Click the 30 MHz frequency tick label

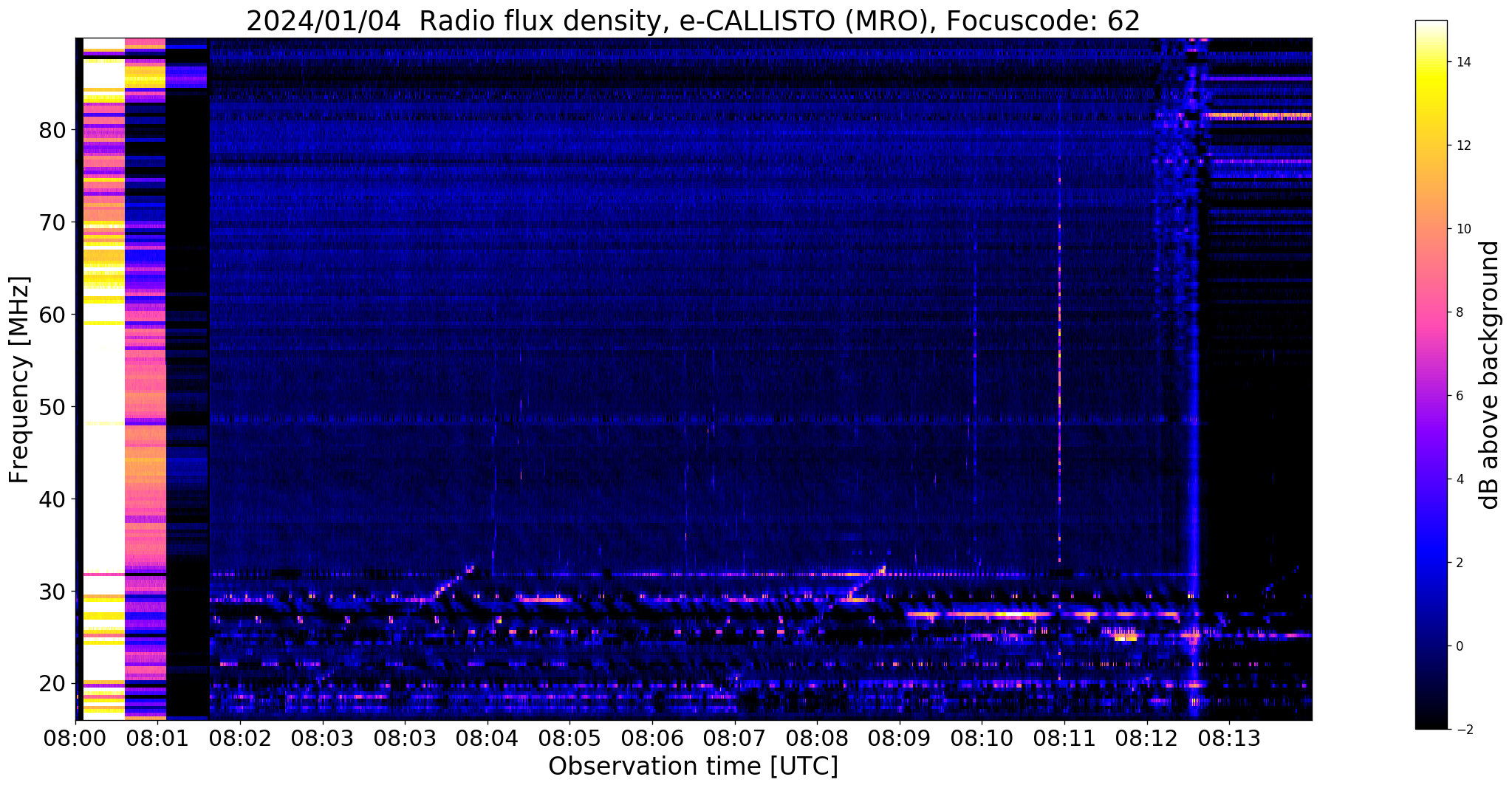pos(52,592)
